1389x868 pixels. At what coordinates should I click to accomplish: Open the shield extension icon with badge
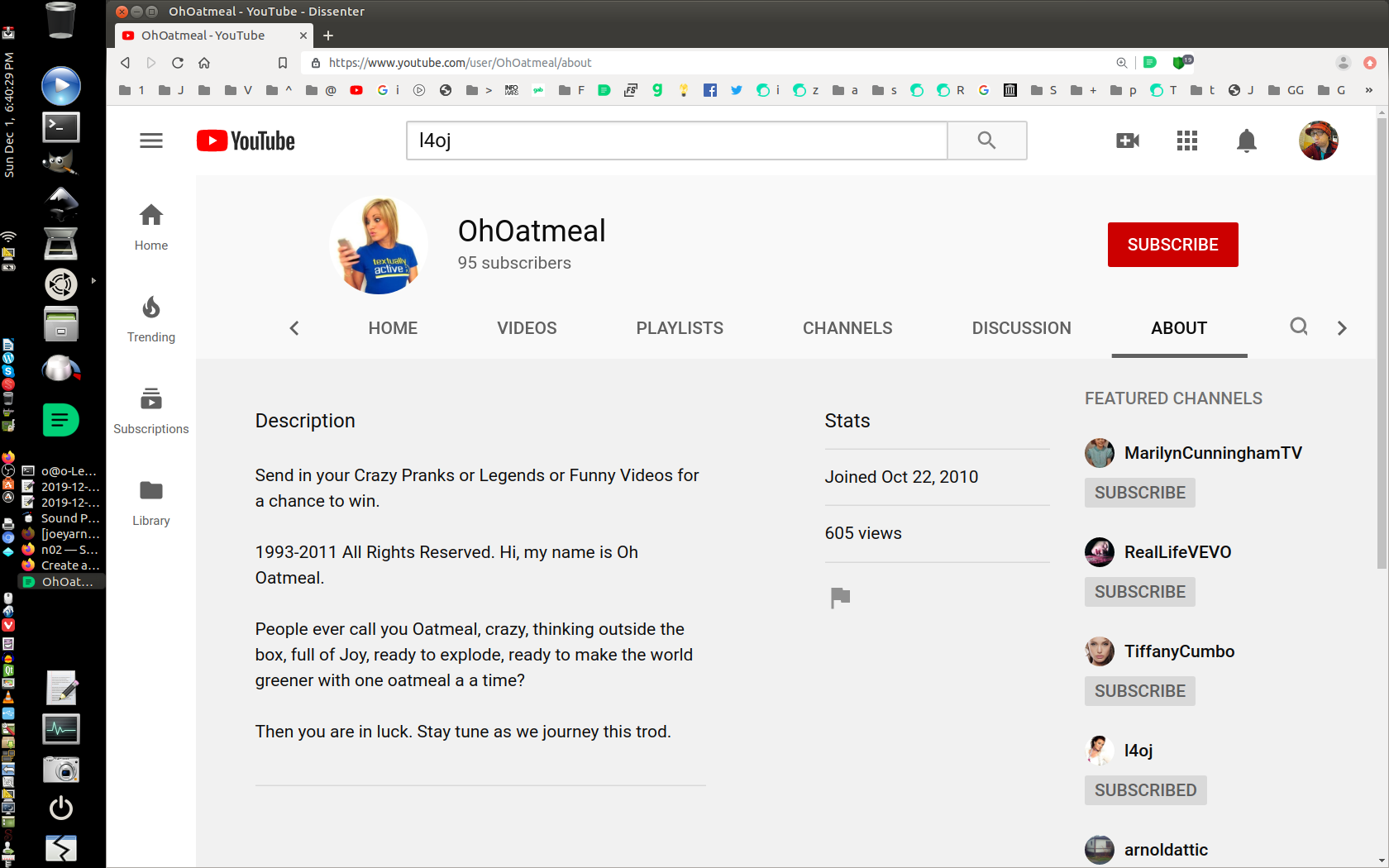(x=1182, y=62)
